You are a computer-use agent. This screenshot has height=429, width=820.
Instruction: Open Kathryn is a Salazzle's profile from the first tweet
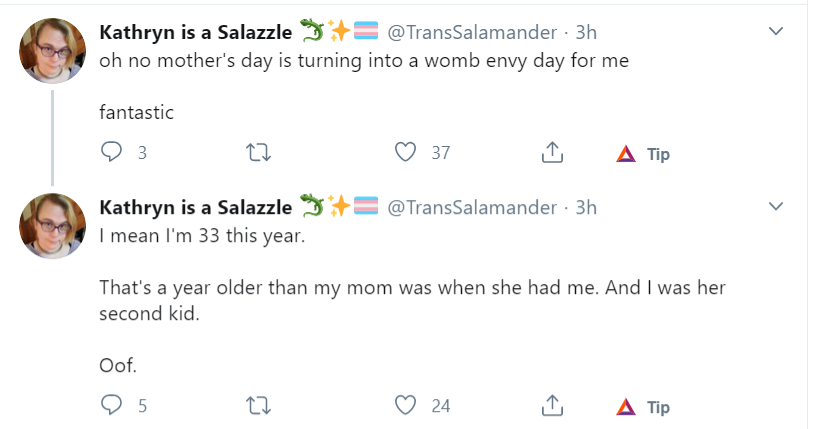[196, 32]
